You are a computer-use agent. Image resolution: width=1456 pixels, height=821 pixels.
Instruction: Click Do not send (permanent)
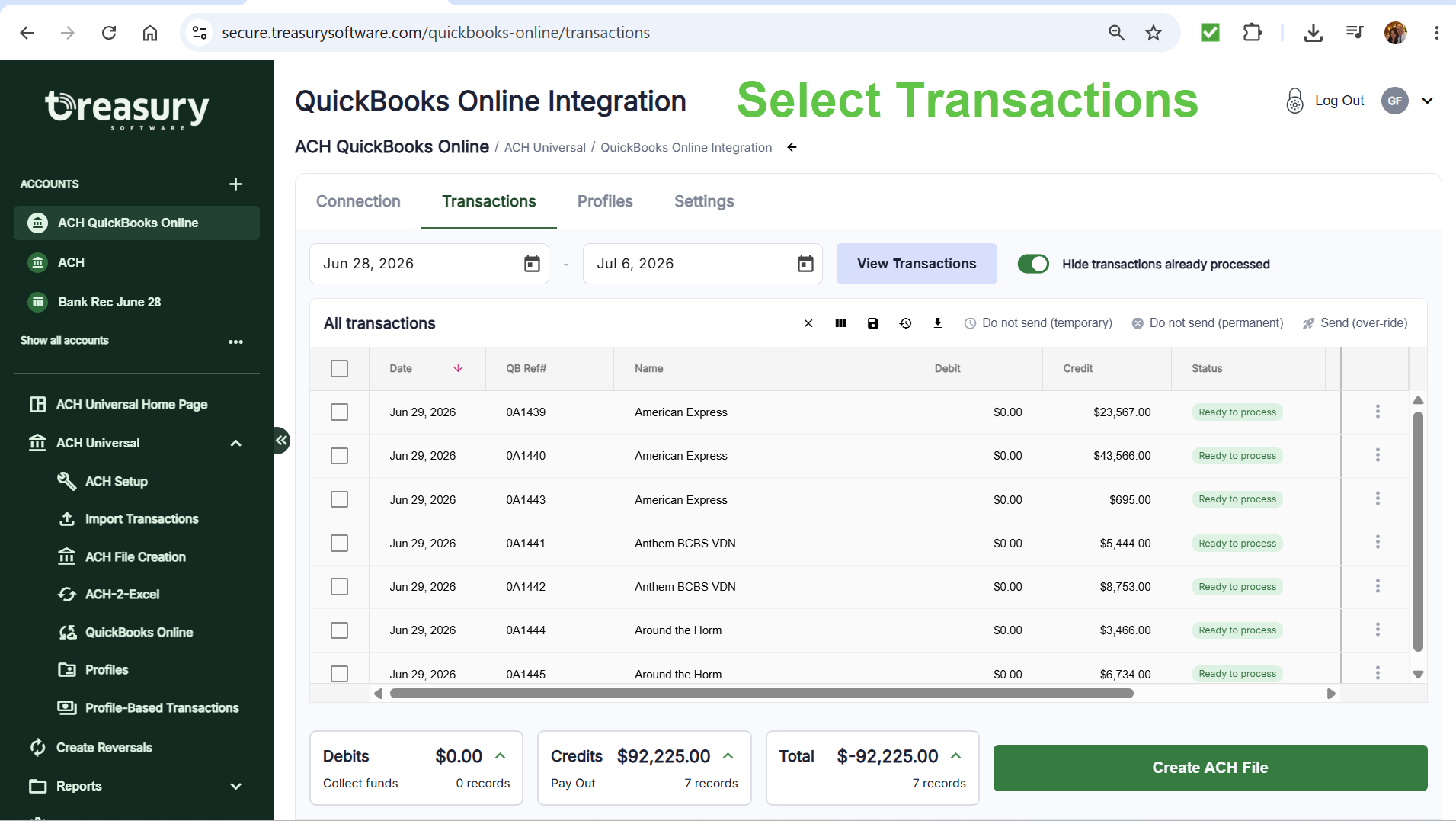coord(1208,323)
